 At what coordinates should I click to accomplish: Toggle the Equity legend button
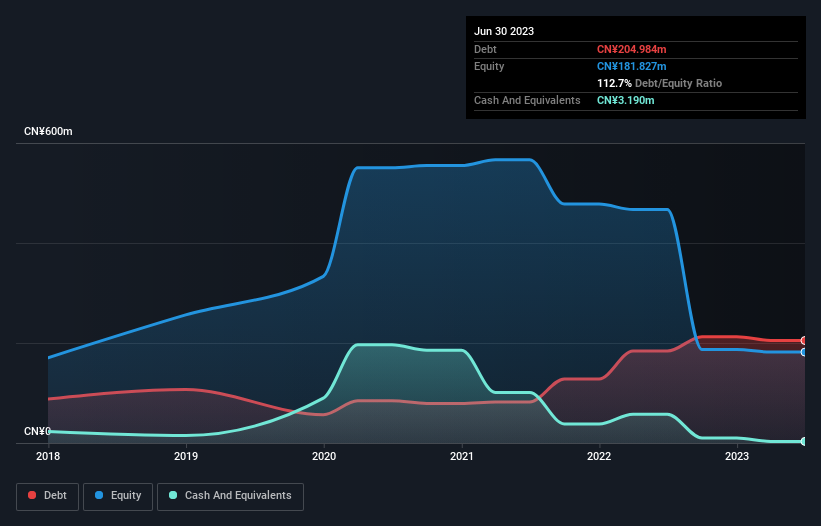click(118, 496)
